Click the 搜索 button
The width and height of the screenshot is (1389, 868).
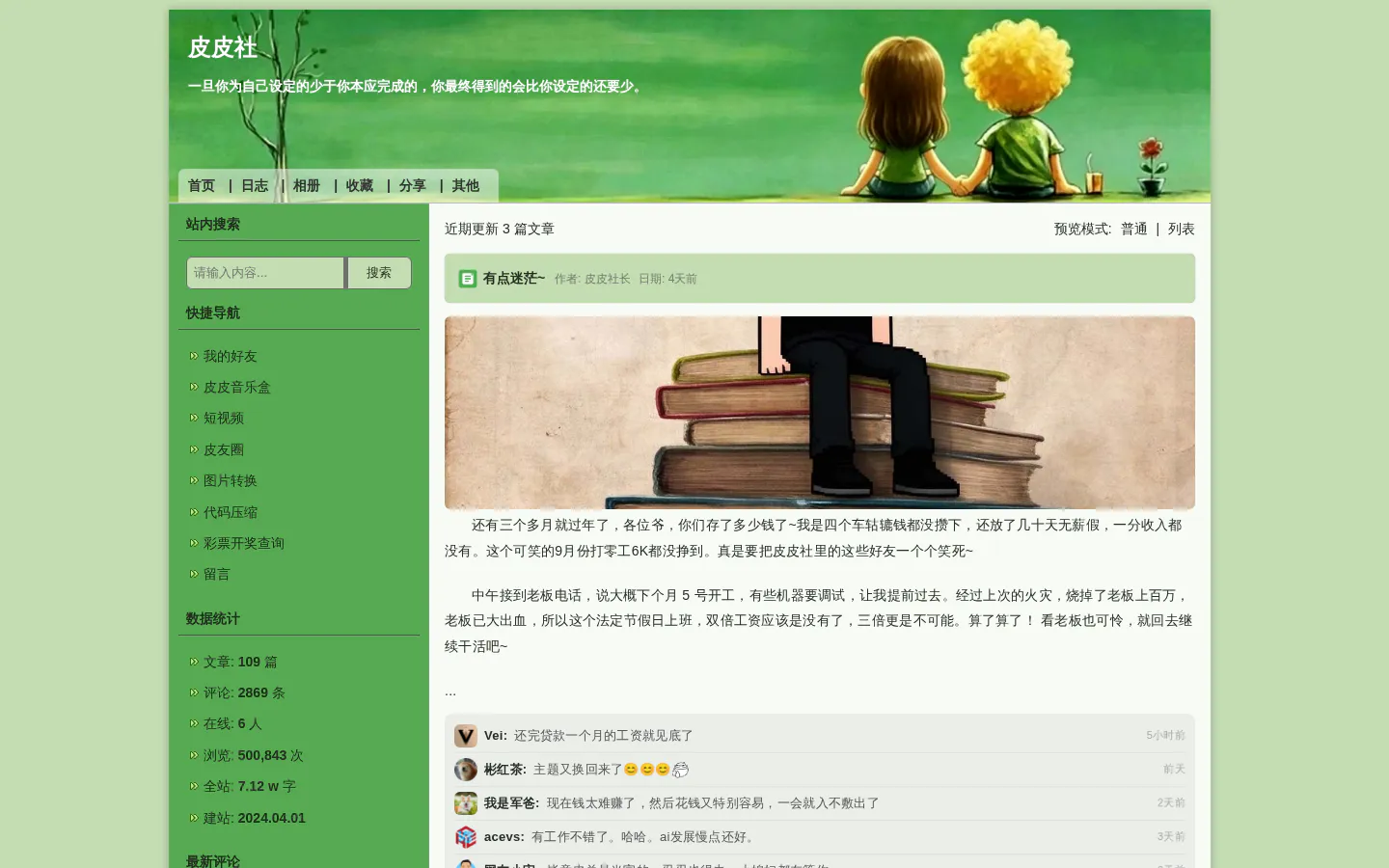coord(379,273)
